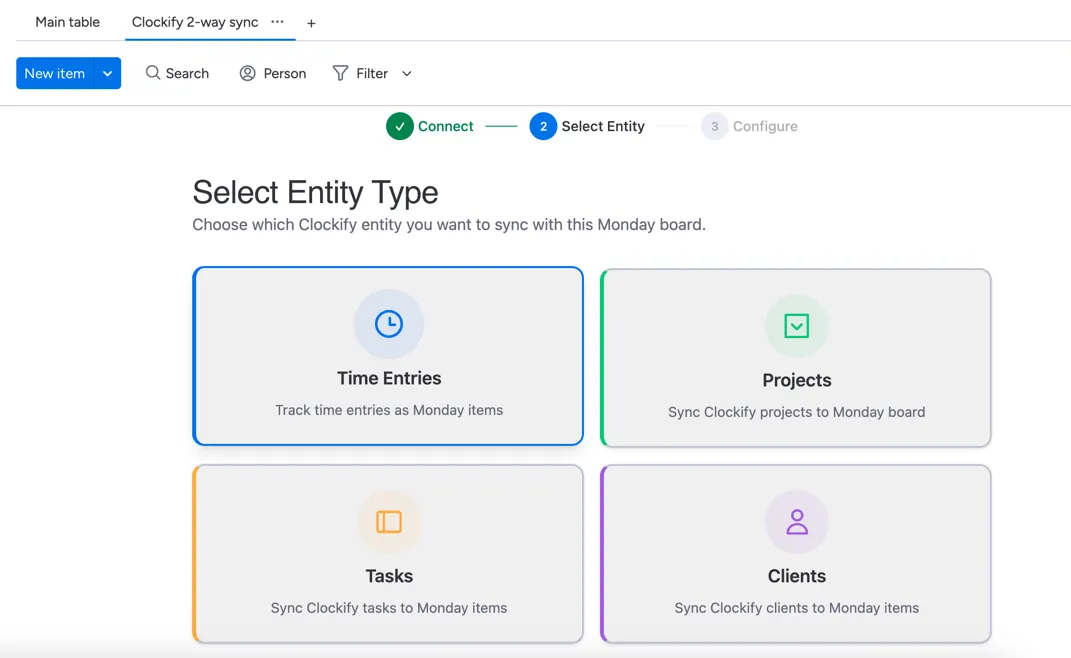Screen dimensions: 1071x658
Task: Click the funnel Filter icon
Action: (x=341, y=73)
